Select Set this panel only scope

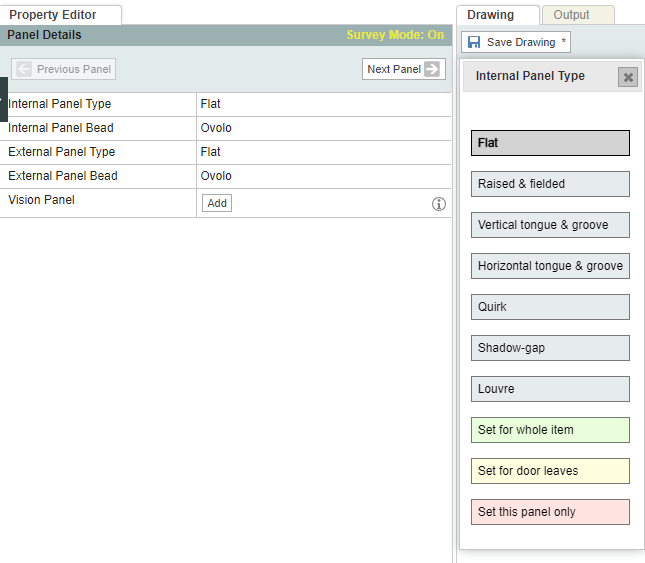(550, 512)
